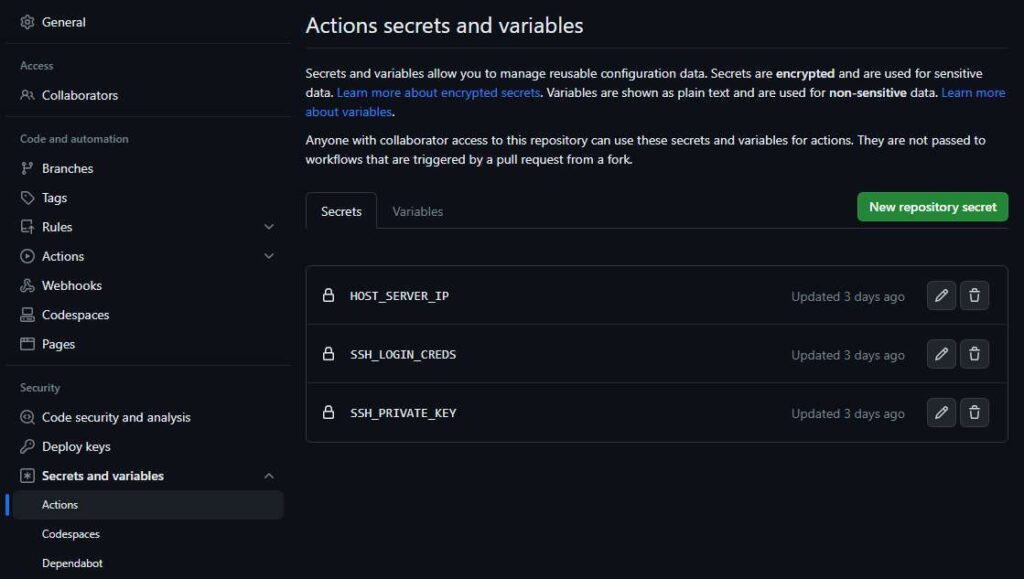Go to Collaborators in the sidebar
Image resolution: width=1024 pixels, height=579 pixels.
[x=79, y=96]
